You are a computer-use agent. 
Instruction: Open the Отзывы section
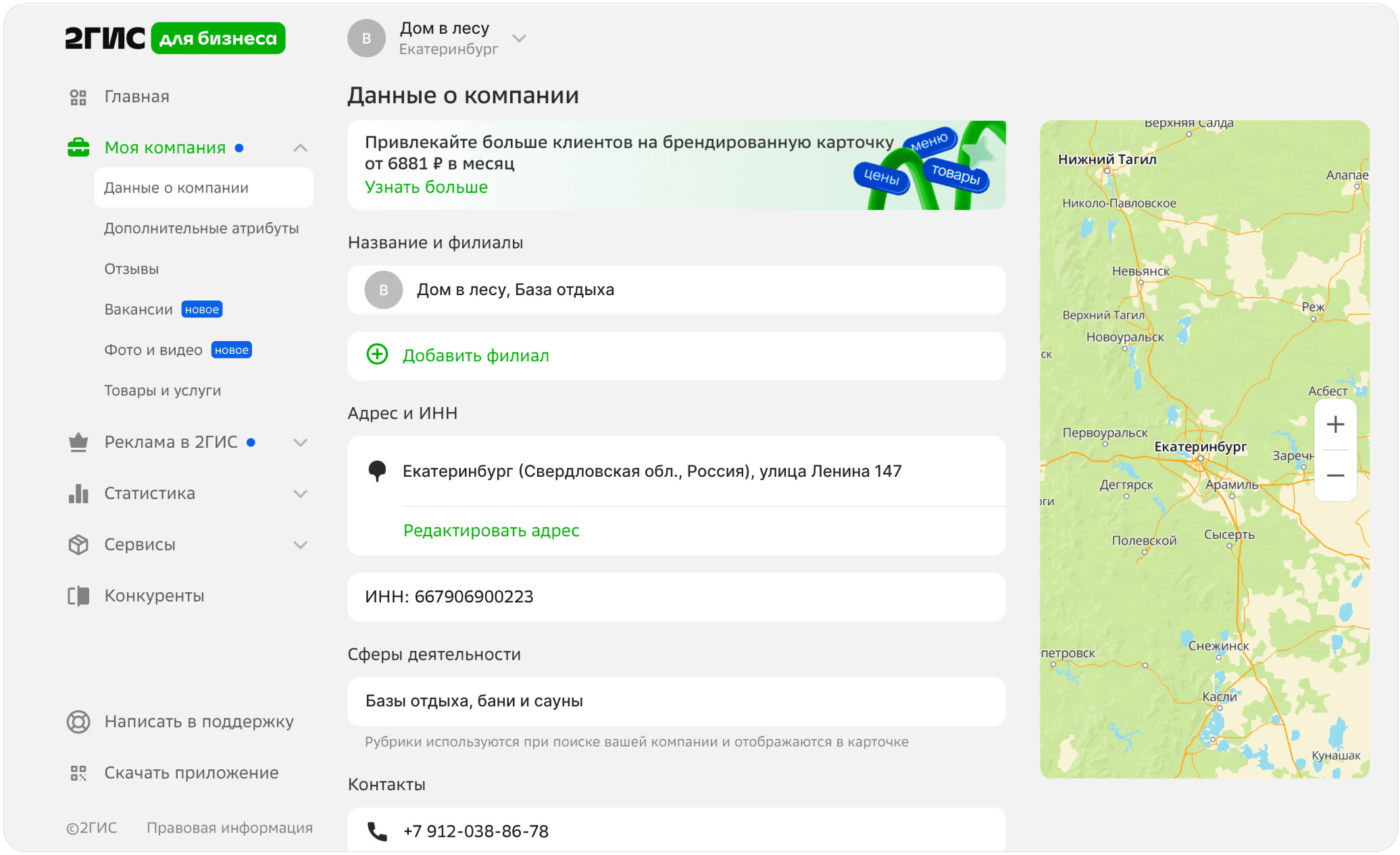[x=132, y=269]
